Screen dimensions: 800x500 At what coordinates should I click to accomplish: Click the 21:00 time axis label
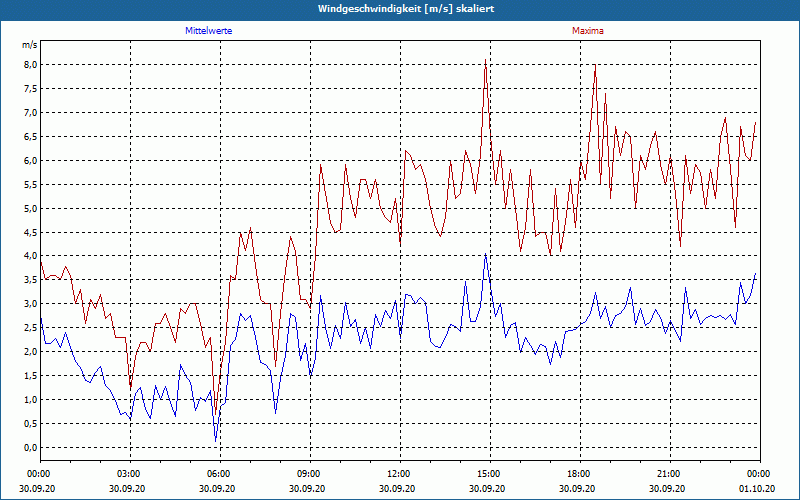670,474
